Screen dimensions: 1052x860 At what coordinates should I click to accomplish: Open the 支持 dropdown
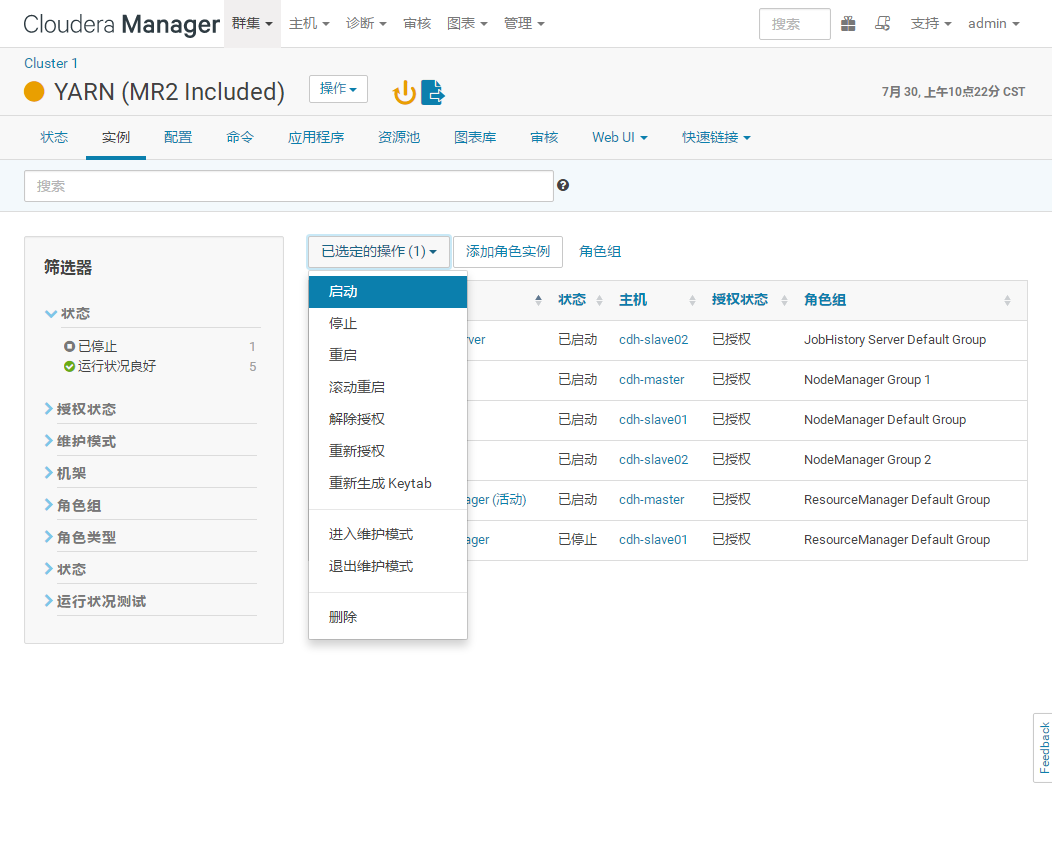point(931,23)
